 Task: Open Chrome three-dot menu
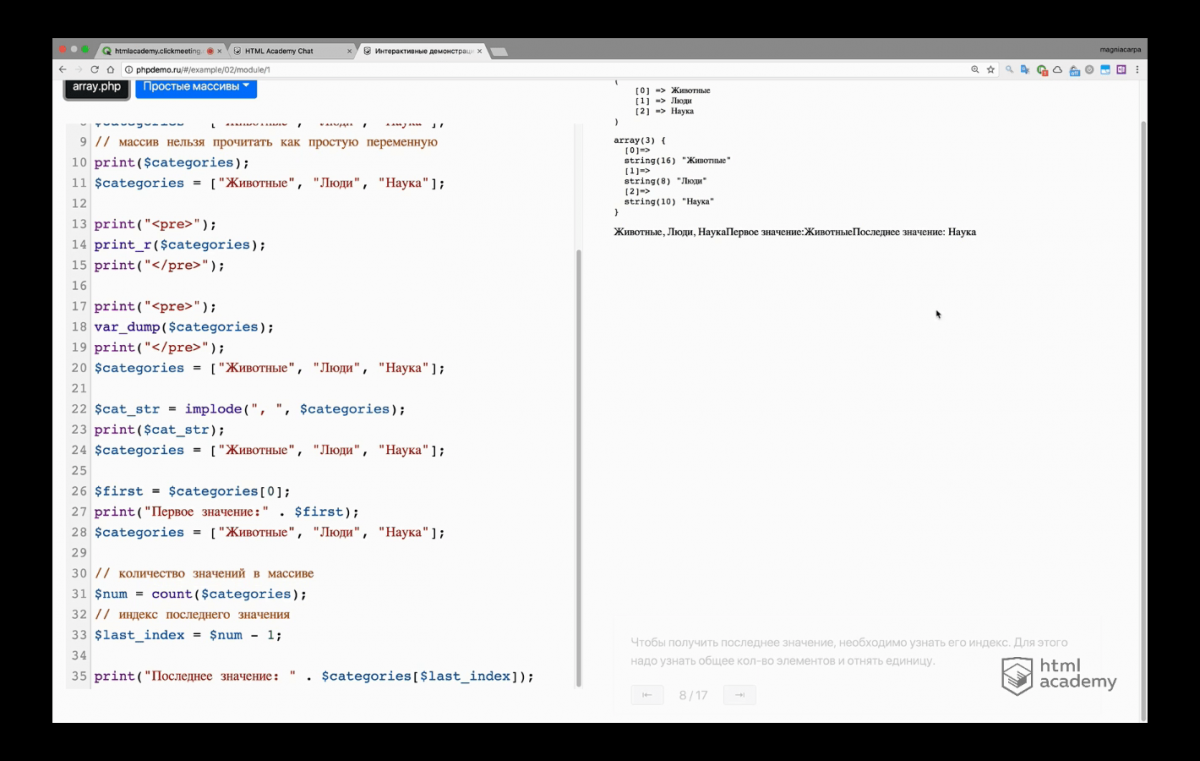[1137, 70]
